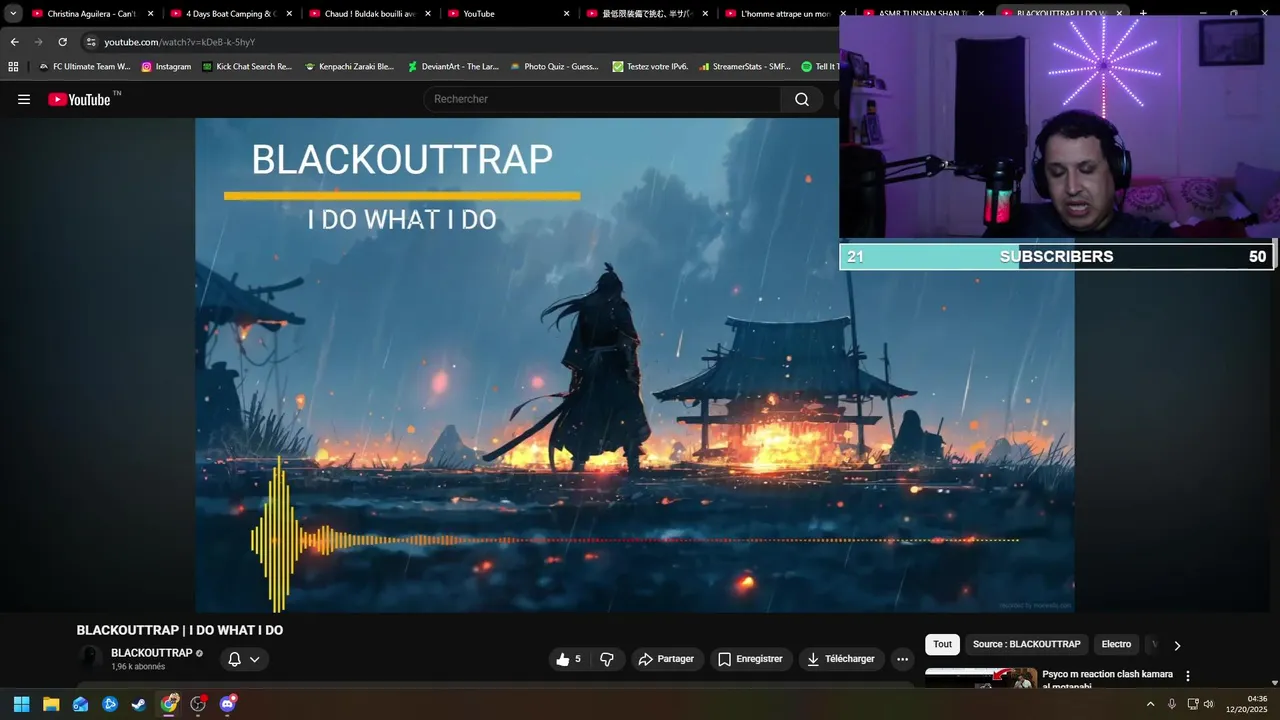Image resolution: width=1280 pixels, height=720 pixels.
Task: Close the Chaud ! Buldak tab
Action: [x=428, y=14]
